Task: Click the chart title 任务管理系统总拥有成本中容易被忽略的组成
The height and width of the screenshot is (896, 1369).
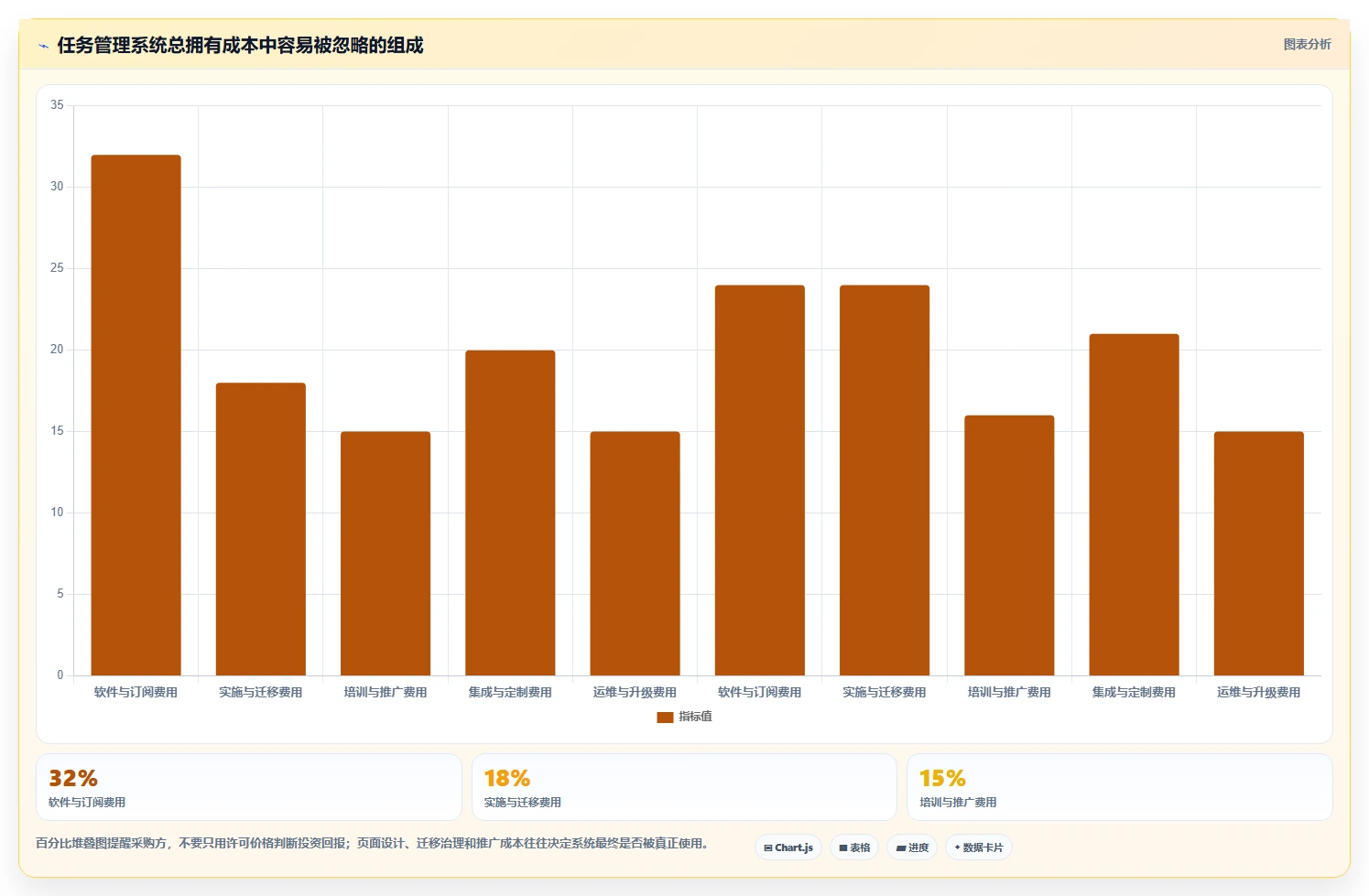Action: (240, 46)
